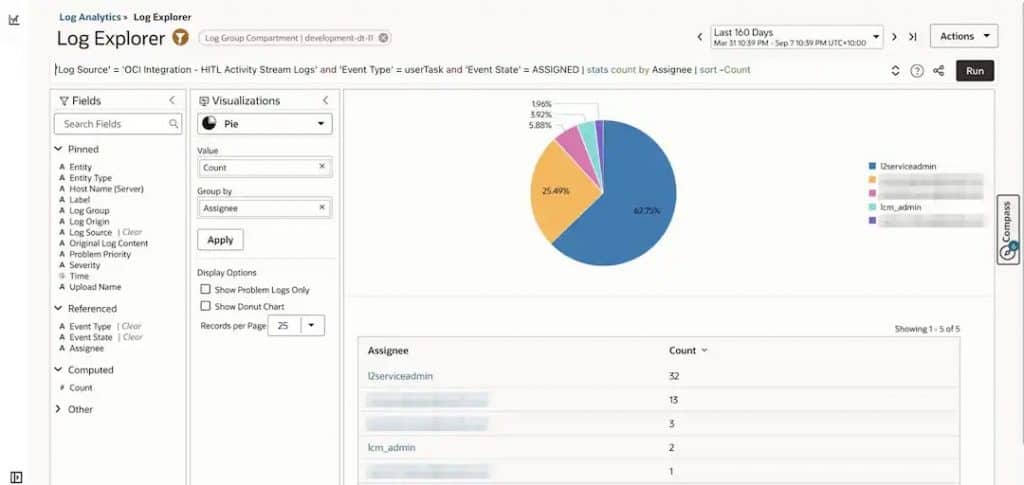1024x485 pixels.
Task: Select the Original Log Content field
Action: (108, 243)
